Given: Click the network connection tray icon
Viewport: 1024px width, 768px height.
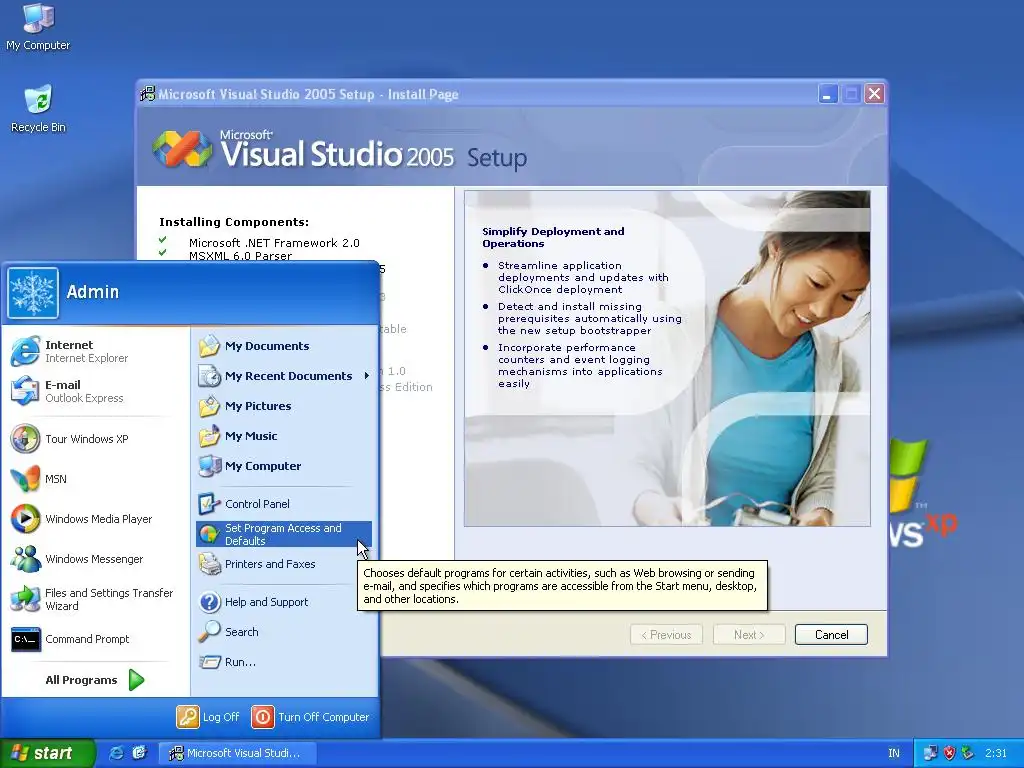Looking at the screenshot, I should point(930,753).
